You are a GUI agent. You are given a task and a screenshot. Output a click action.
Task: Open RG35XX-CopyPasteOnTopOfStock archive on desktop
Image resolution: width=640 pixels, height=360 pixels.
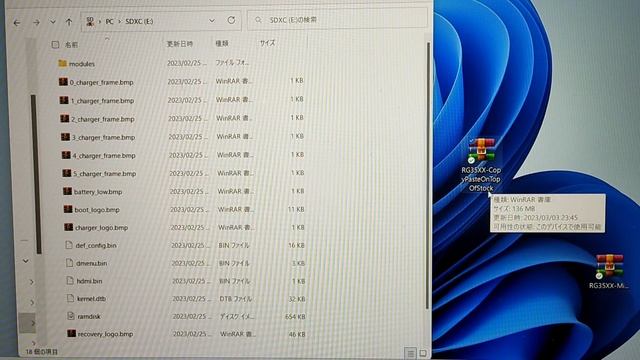[x=481, y=164]
